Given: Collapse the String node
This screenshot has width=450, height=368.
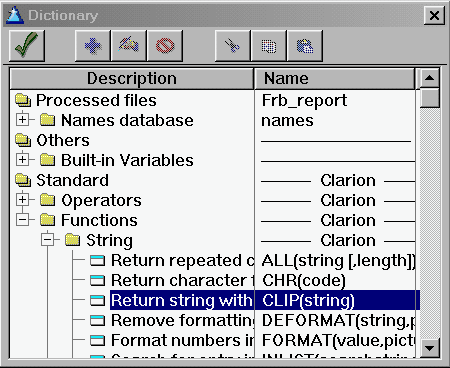Looking at the screenshot, I should [48, 239].
